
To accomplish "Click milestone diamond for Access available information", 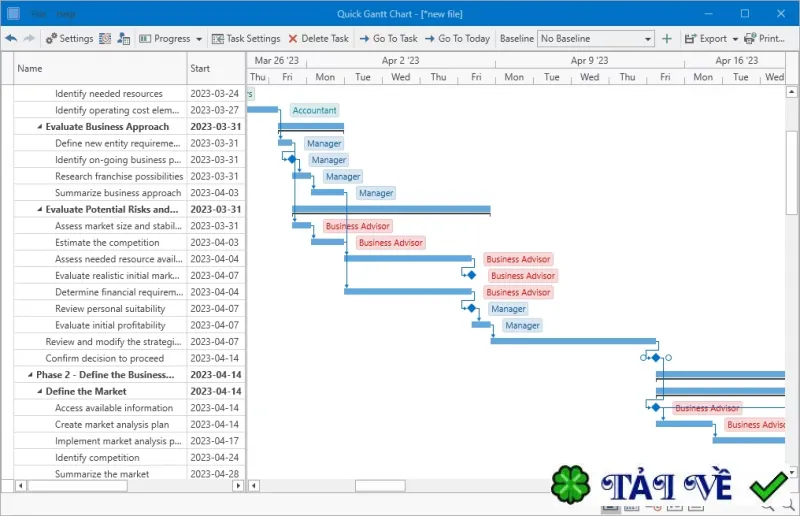I will 656,407.
